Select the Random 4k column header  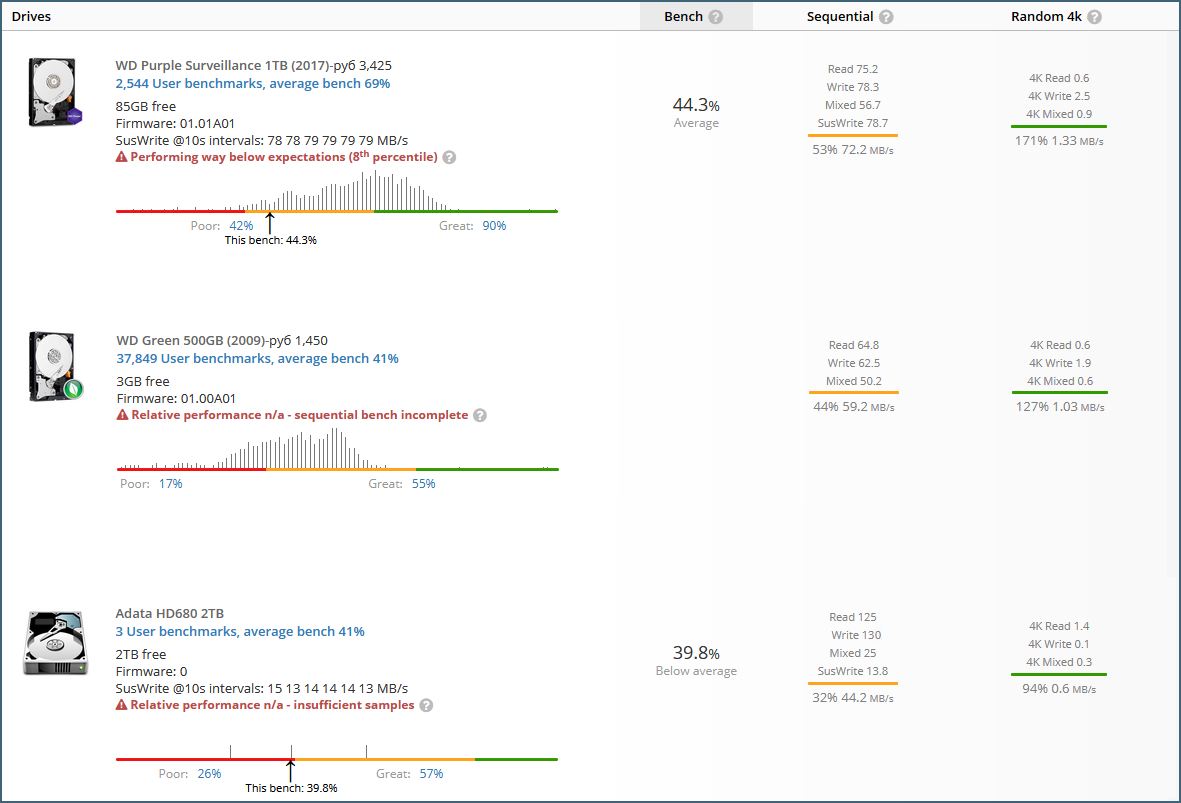coord(1047,17)
